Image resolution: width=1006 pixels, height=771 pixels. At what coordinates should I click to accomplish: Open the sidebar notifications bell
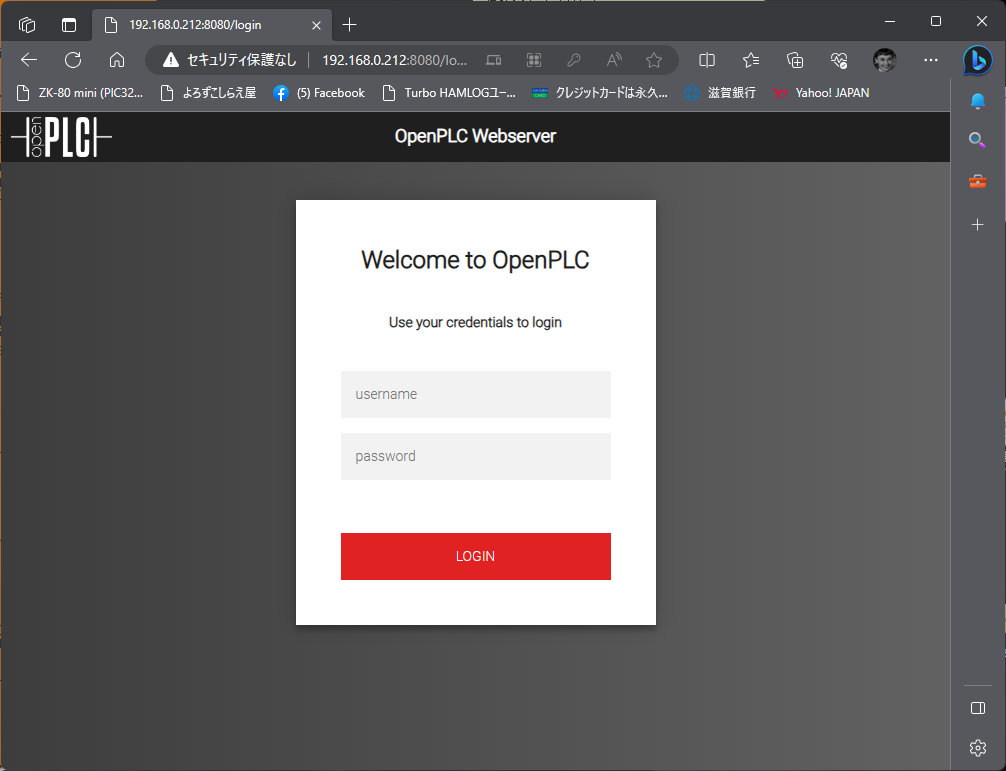click(x=978, y=101)
